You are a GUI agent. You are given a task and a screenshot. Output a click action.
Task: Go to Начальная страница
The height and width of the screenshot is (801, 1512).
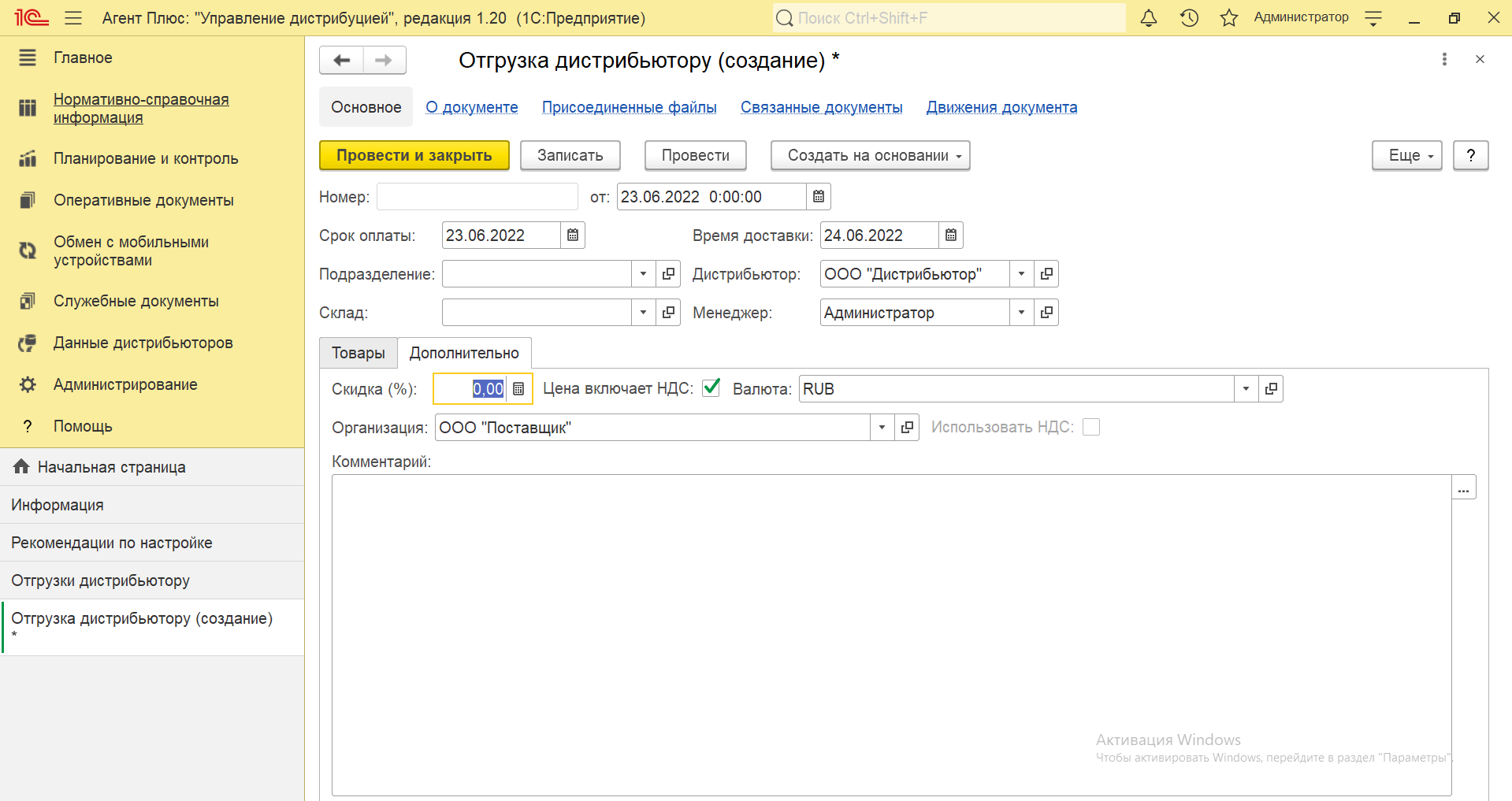click(152, 467)
